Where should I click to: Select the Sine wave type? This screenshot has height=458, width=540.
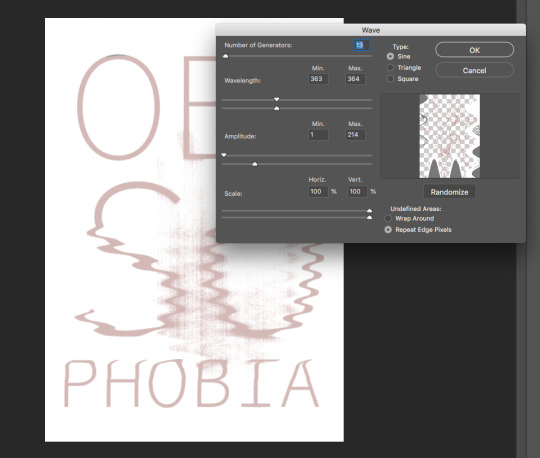[390, 56]
